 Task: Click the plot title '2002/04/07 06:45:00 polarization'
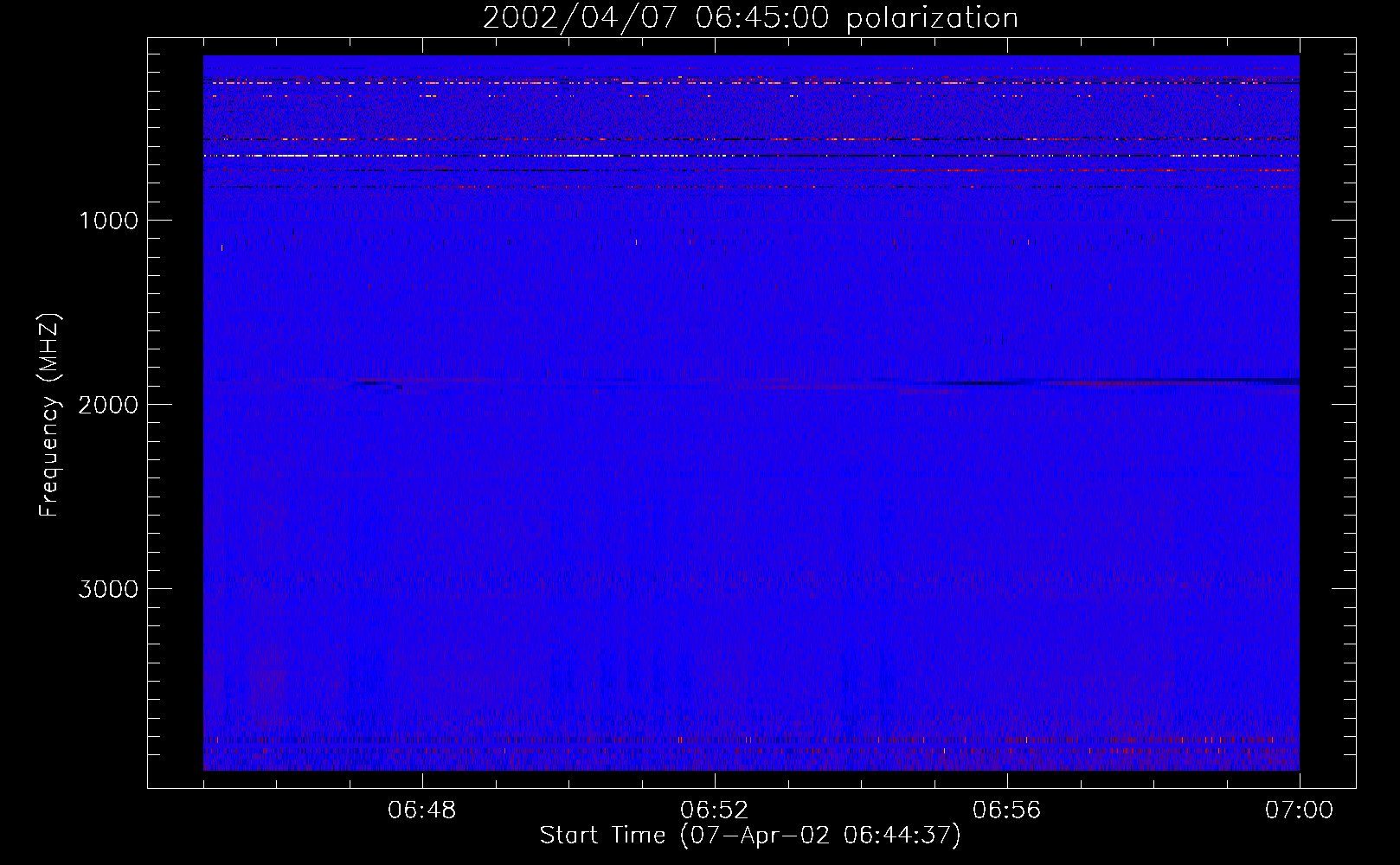click(750, 18)
